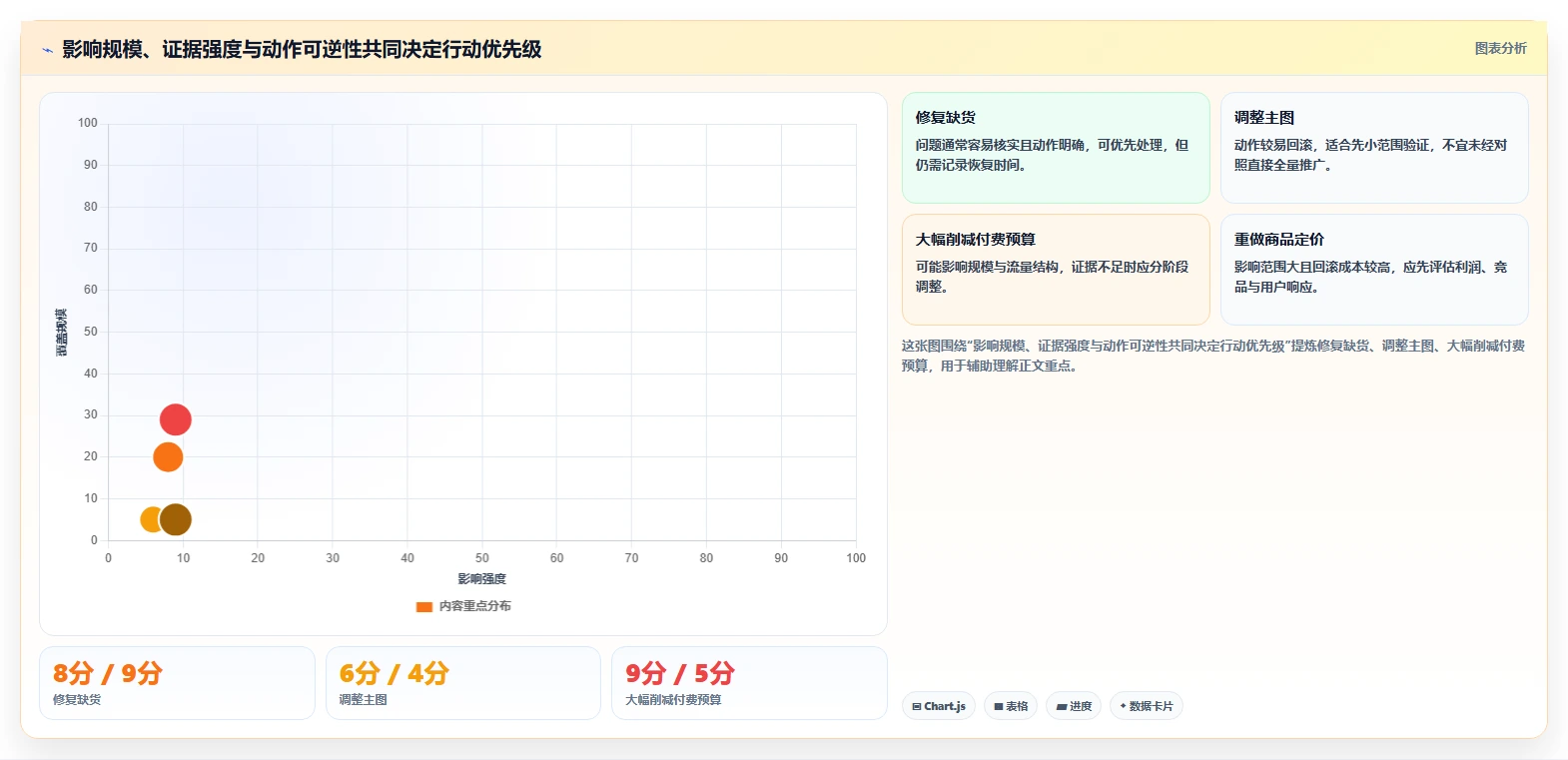Open the 重做商品定价 description card
The image size is (1568, 760).
1374,270
